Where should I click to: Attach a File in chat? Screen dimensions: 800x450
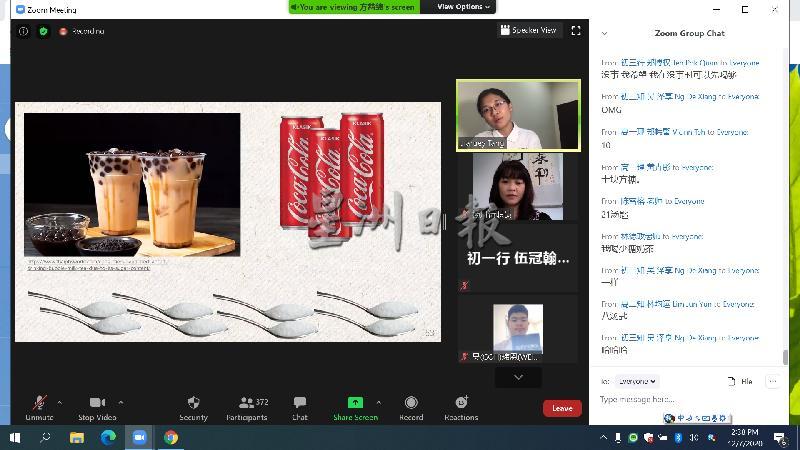(740, 381)
